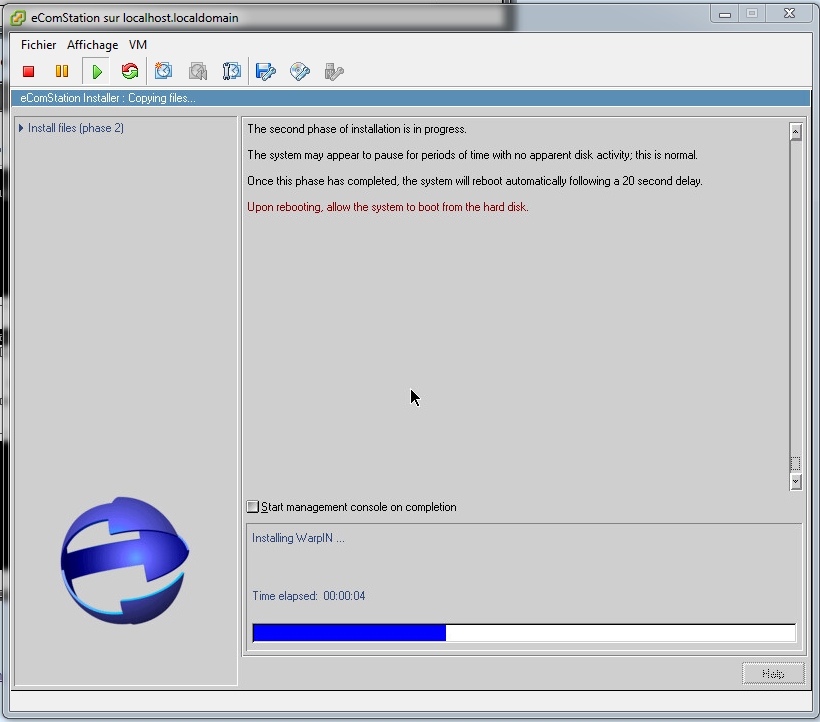Click the Help button
This screenshot has height=722, width=820.
pyautogui.click(x=773, y=673)
